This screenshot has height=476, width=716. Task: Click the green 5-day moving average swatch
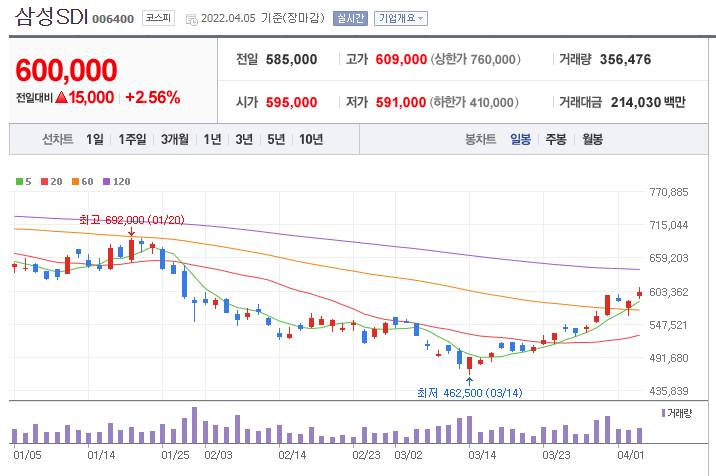[x=19, y=181]
